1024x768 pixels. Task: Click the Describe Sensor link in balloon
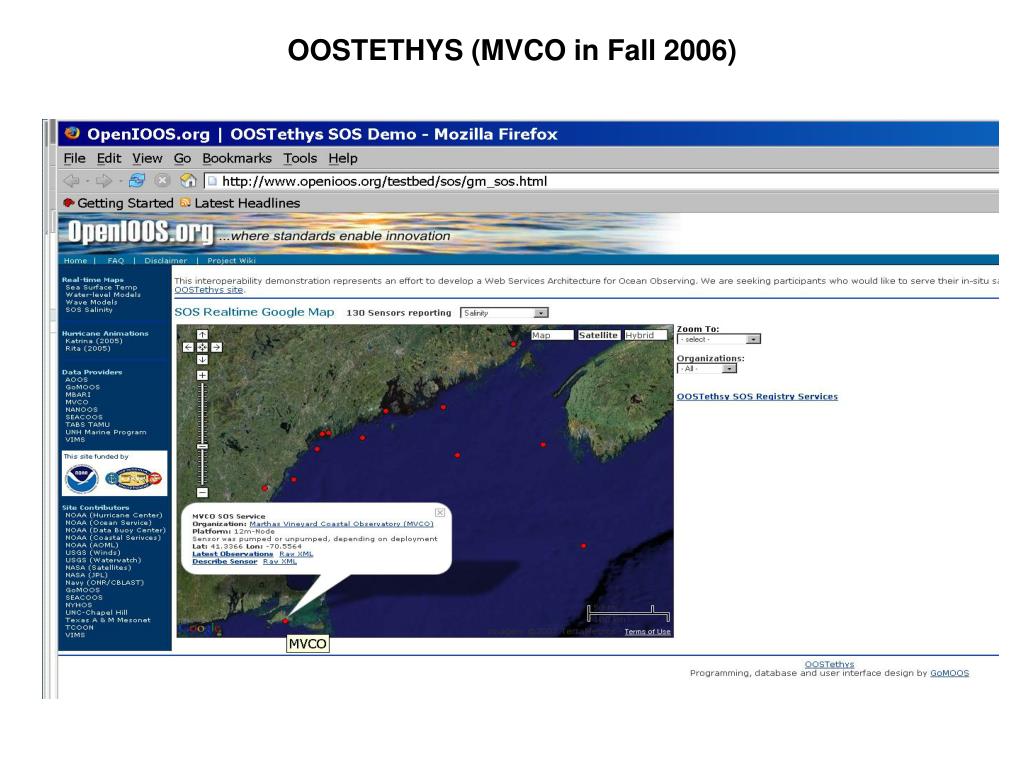225,562
